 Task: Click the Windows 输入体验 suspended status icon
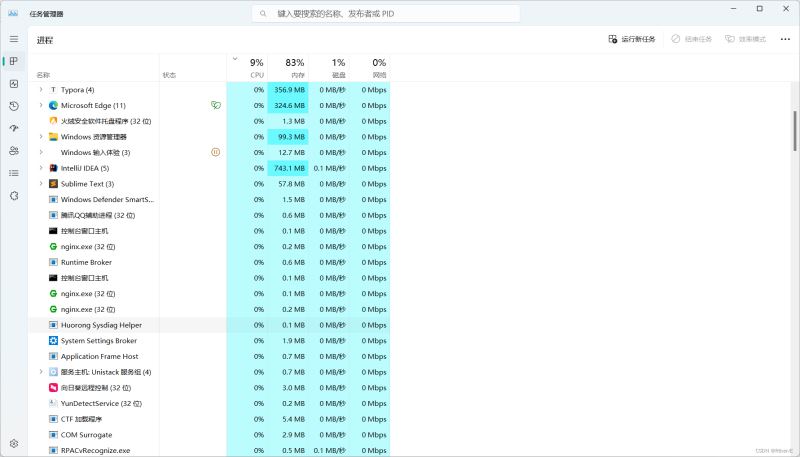click(x=216, y=153)
